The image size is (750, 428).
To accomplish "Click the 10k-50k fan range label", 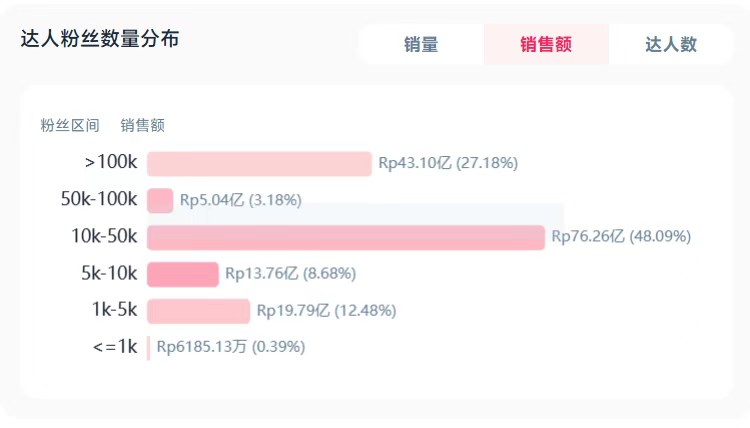I will [104, 237].
